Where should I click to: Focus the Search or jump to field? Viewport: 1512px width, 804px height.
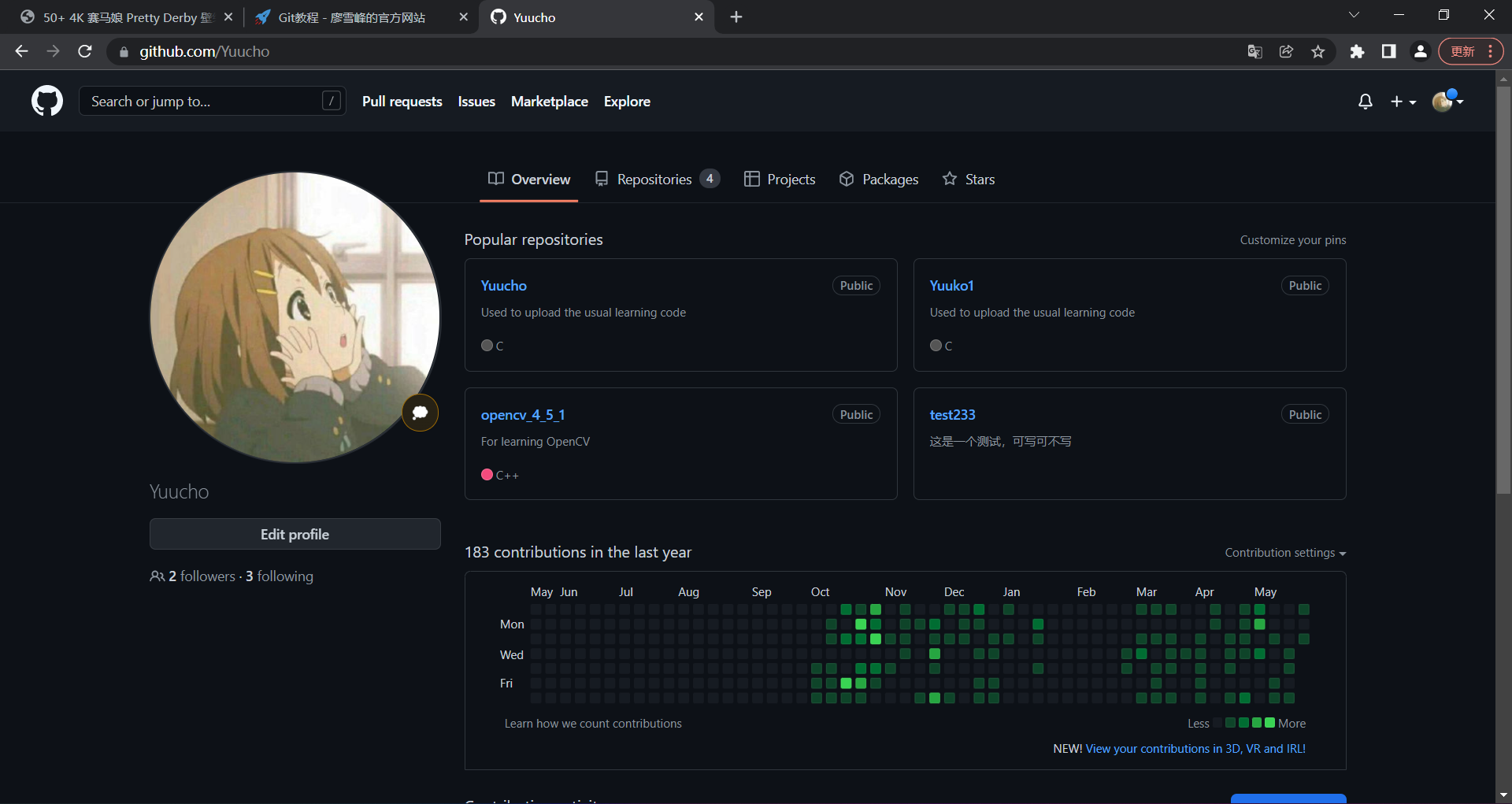[x=213, y=101]
